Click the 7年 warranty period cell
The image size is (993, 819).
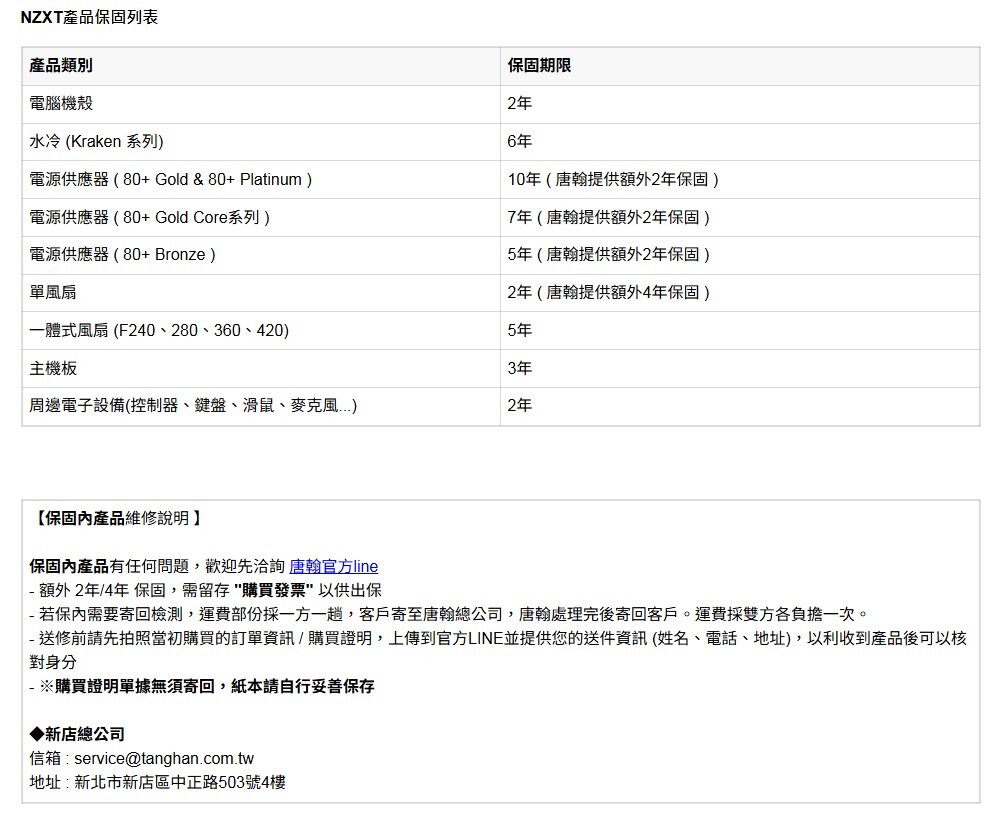[x=740, y=218]
